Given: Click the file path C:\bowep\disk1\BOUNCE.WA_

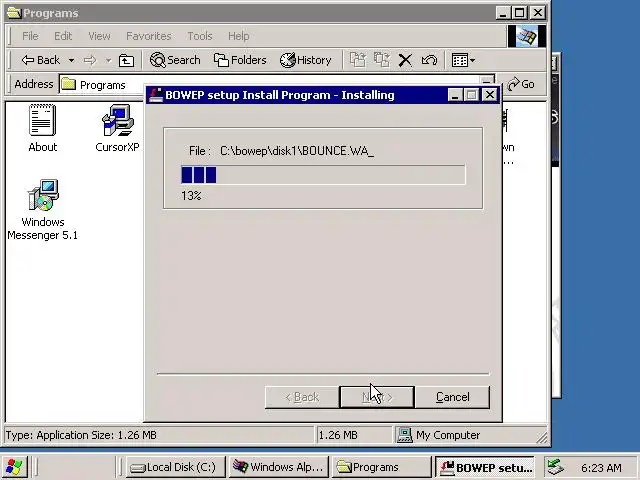Looking at the screenshot, I should 297,151.
